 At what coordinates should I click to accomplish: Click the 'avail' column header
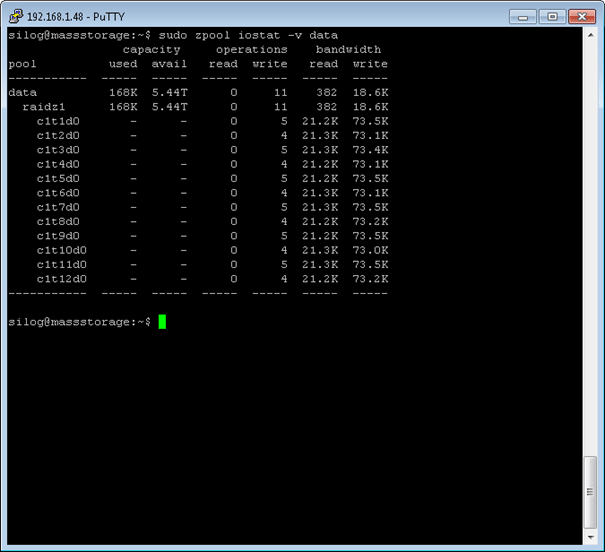point(169,64)
